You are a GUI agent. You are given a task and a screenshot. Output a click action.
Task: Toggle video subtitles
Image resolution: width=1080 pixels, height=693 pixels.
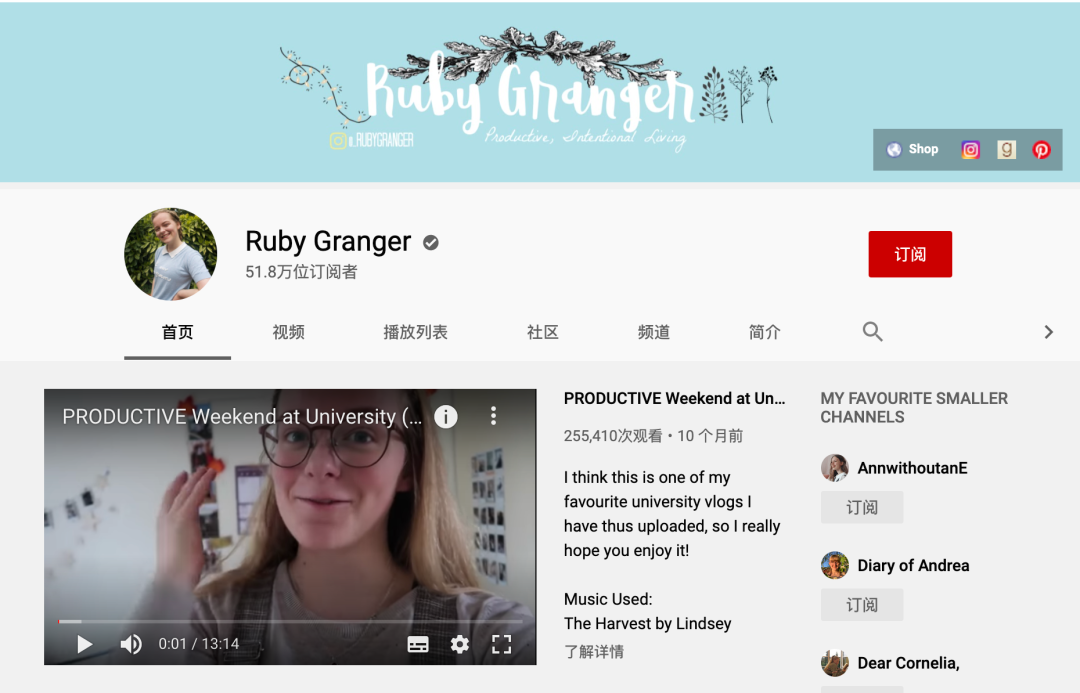pyautogui.click(x=418, y=644)
